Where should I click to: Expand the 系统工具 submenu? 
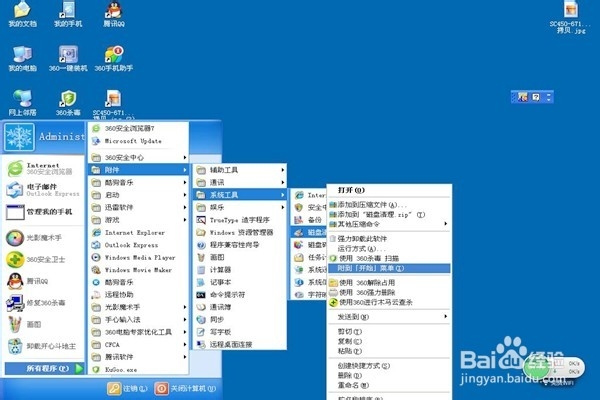coord(240,195)
